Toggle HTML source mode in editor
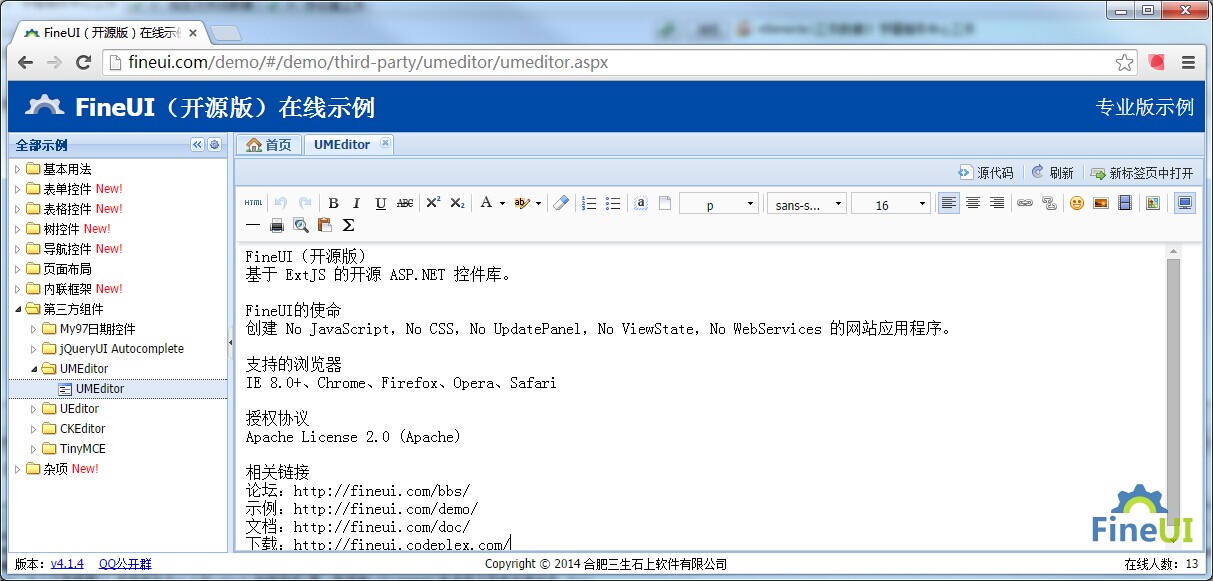Screen dimensions: 1213x581 254,203
